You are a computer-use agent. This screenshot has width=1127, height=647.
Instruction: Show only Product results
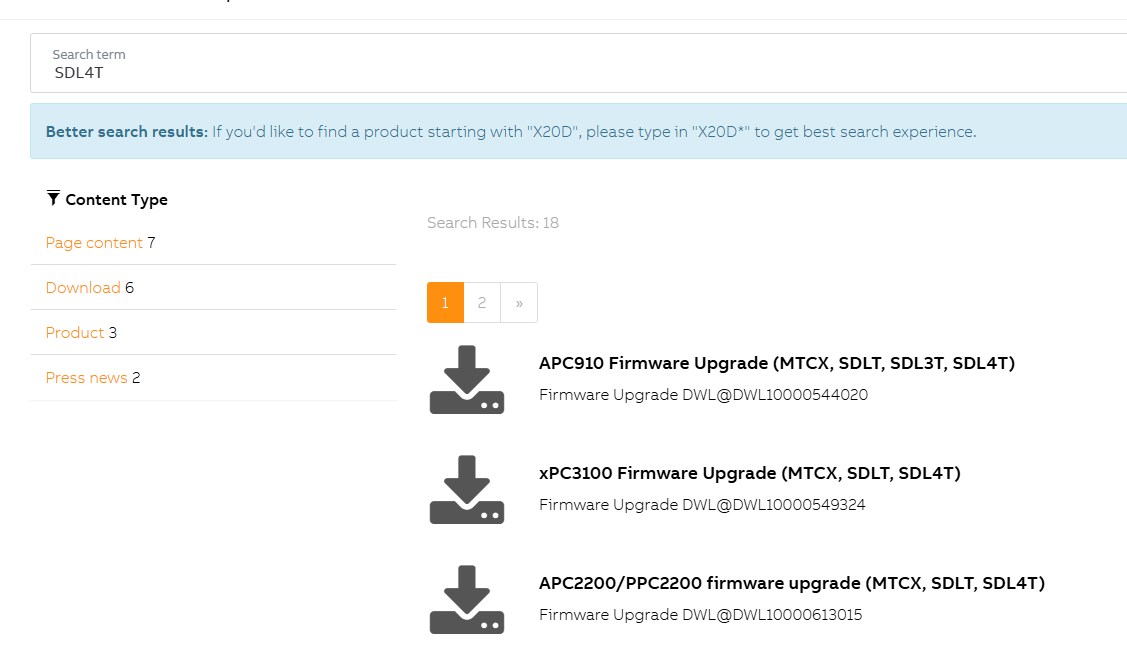coord(75,333)
